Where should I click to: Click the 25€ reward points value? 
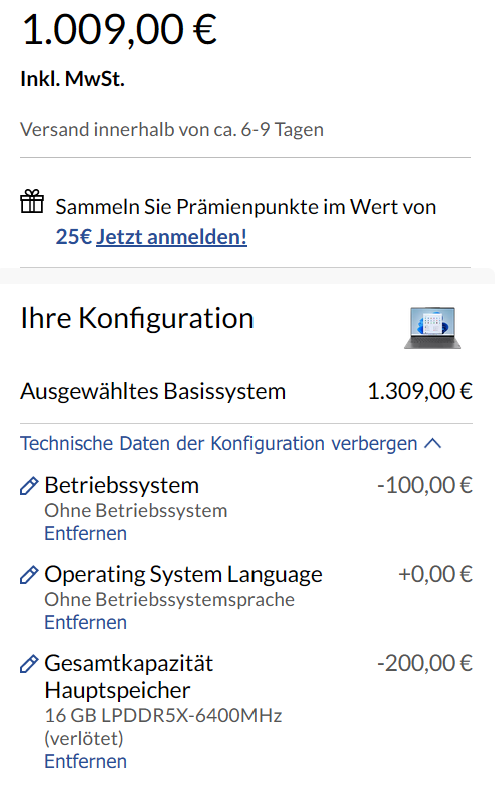coord(74,237)
